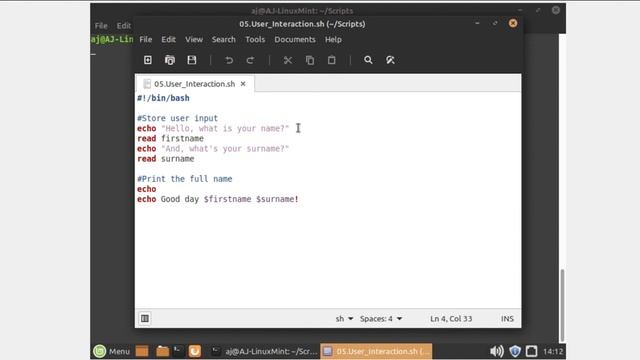The image size is (640, 360).
Task: Click the terminal window scrollbar
Action: (x=562, y=305)
